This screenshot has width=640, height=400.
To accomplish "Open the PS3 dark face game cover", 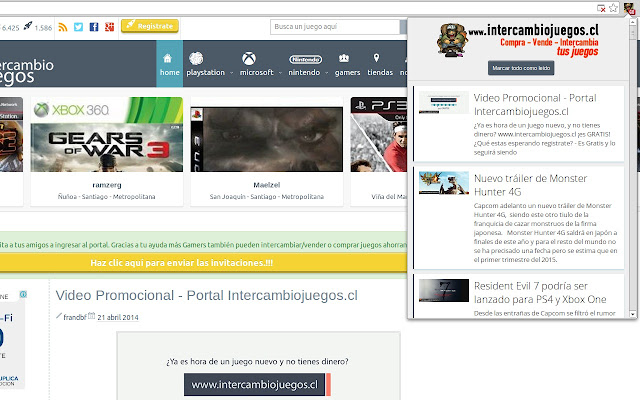I will click(x=267, y=139).
